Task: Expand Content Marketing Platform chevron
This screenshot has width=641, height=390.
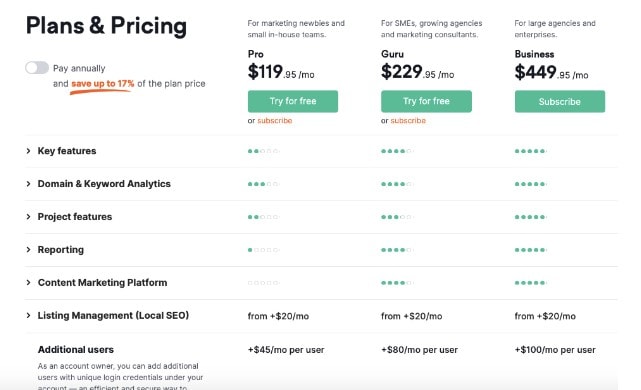Action: (28, 282)
